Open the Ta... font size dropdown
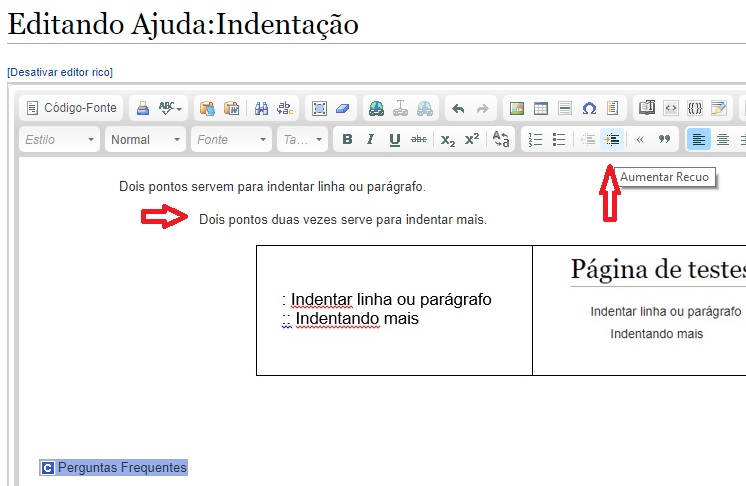Image resolution: width=746 pixels, height=486 pixels. click(x=303, y=139)
